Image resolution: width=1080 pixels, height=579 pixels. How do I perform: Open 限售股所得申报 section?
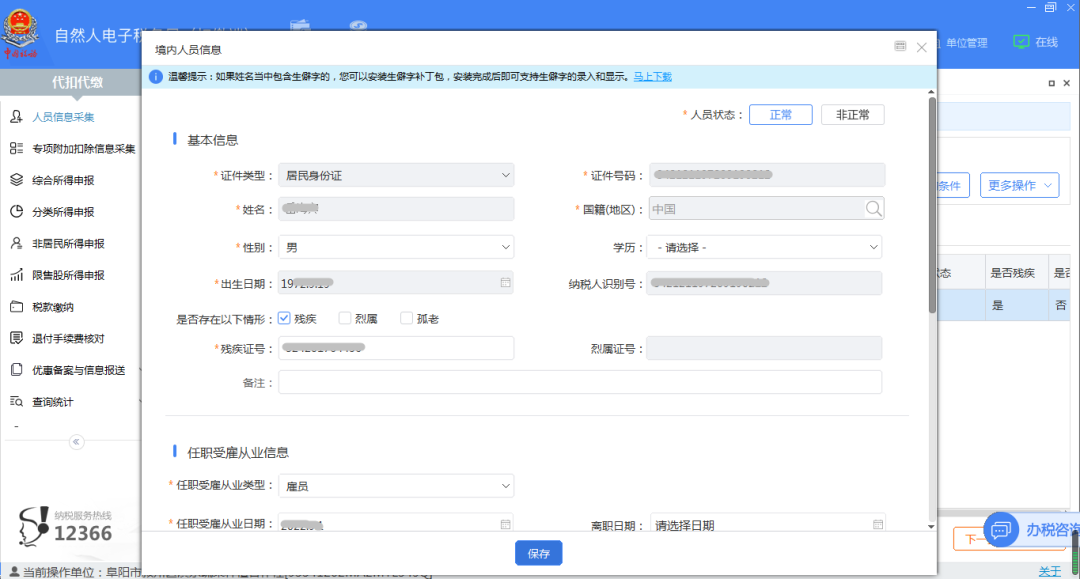point(68,275)
